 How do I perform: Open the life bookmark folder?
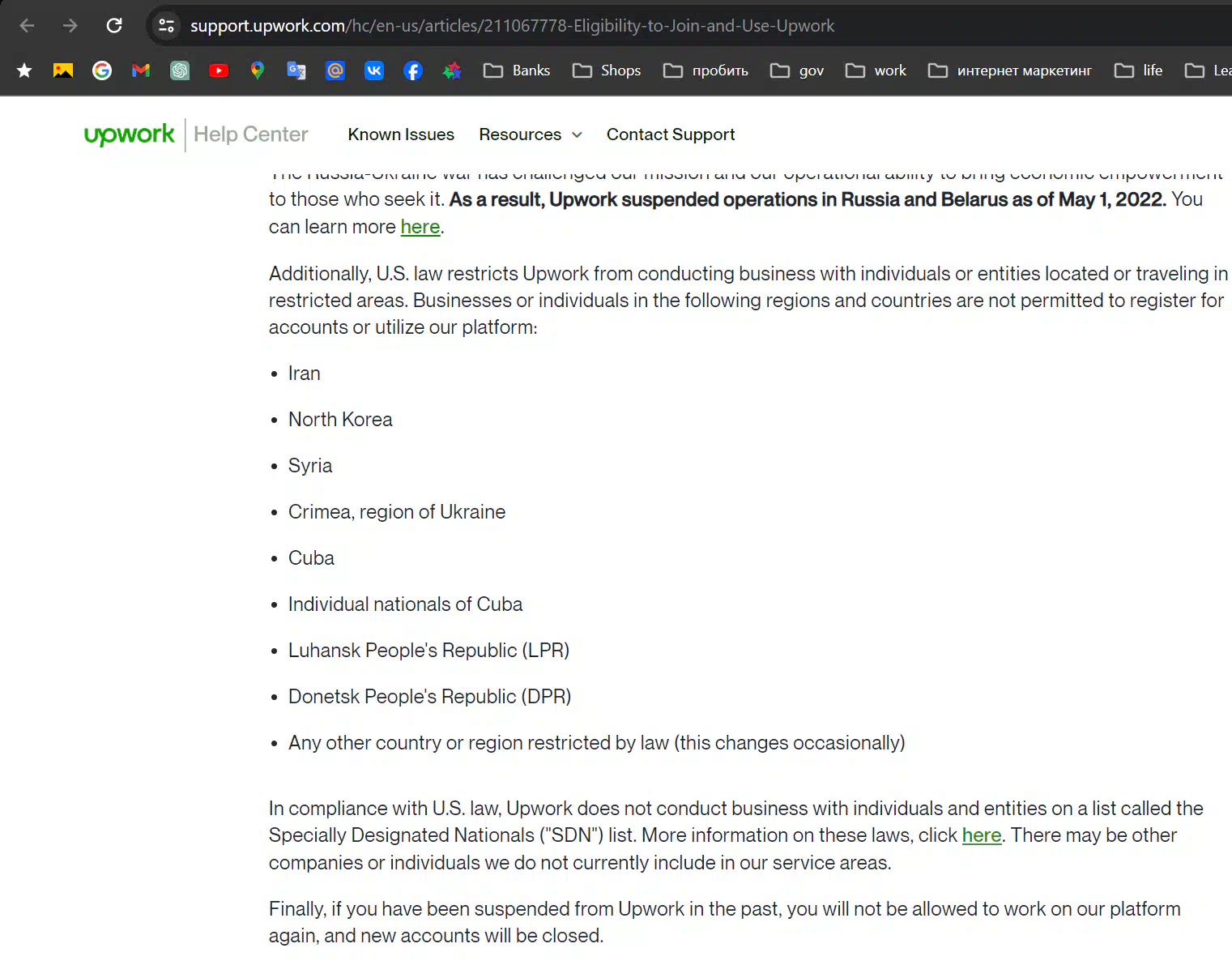click(x=1139, y=70)
